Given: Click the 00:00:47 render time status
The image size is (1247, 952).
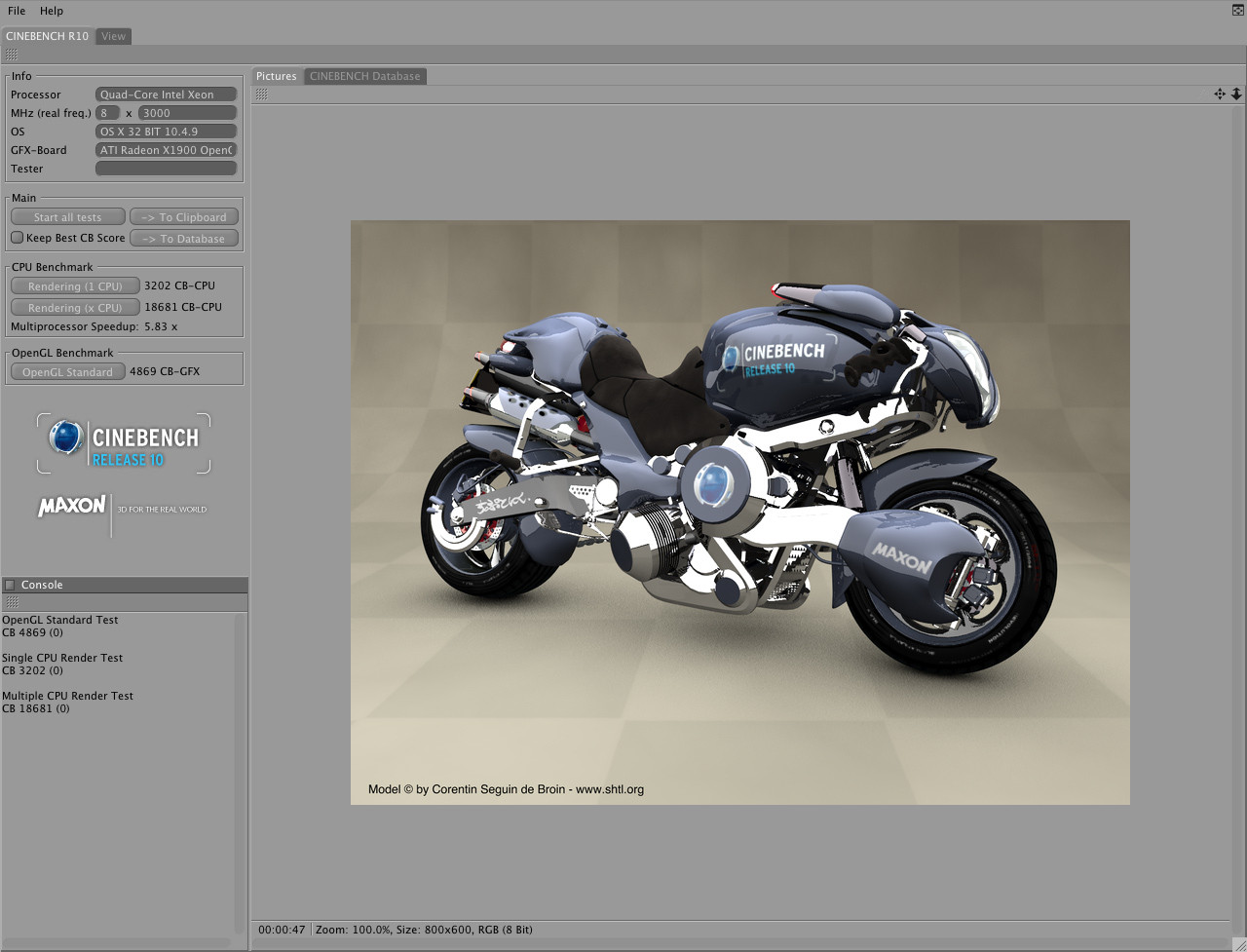Looking at the screenshot, I should tap(282, 930).
